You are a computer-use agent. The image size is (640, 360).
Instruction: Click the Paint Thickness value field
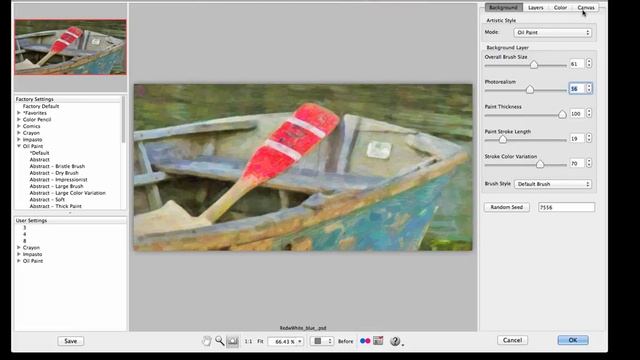click(576, 113)
